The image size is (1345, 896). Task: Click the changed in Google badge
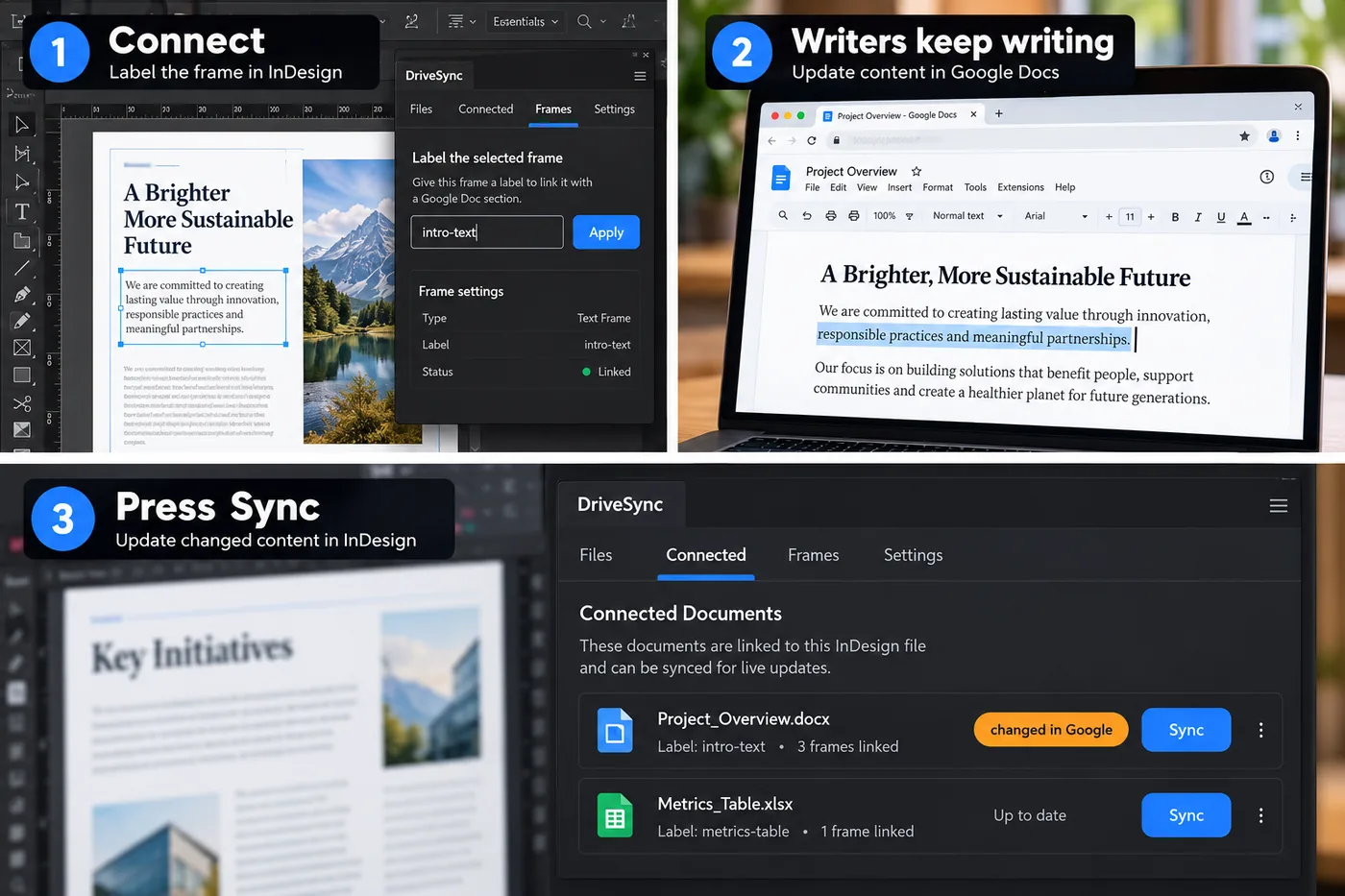point(1051,730)
